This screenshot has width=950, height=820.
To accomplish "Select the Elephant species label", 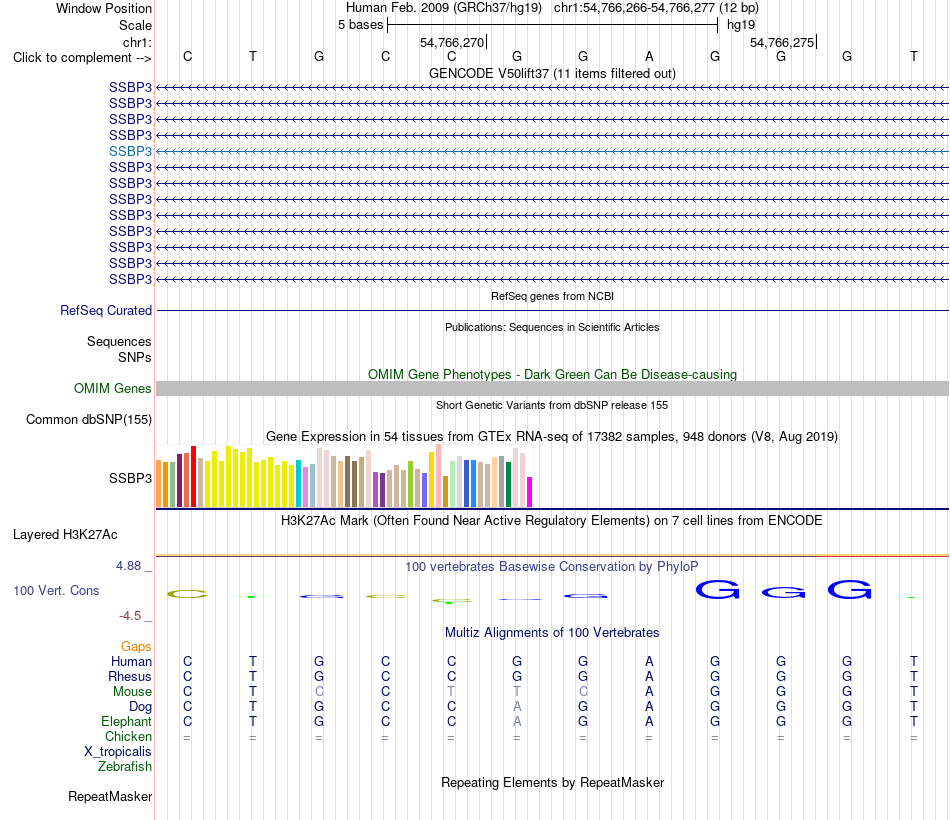I will click(126, 721).
